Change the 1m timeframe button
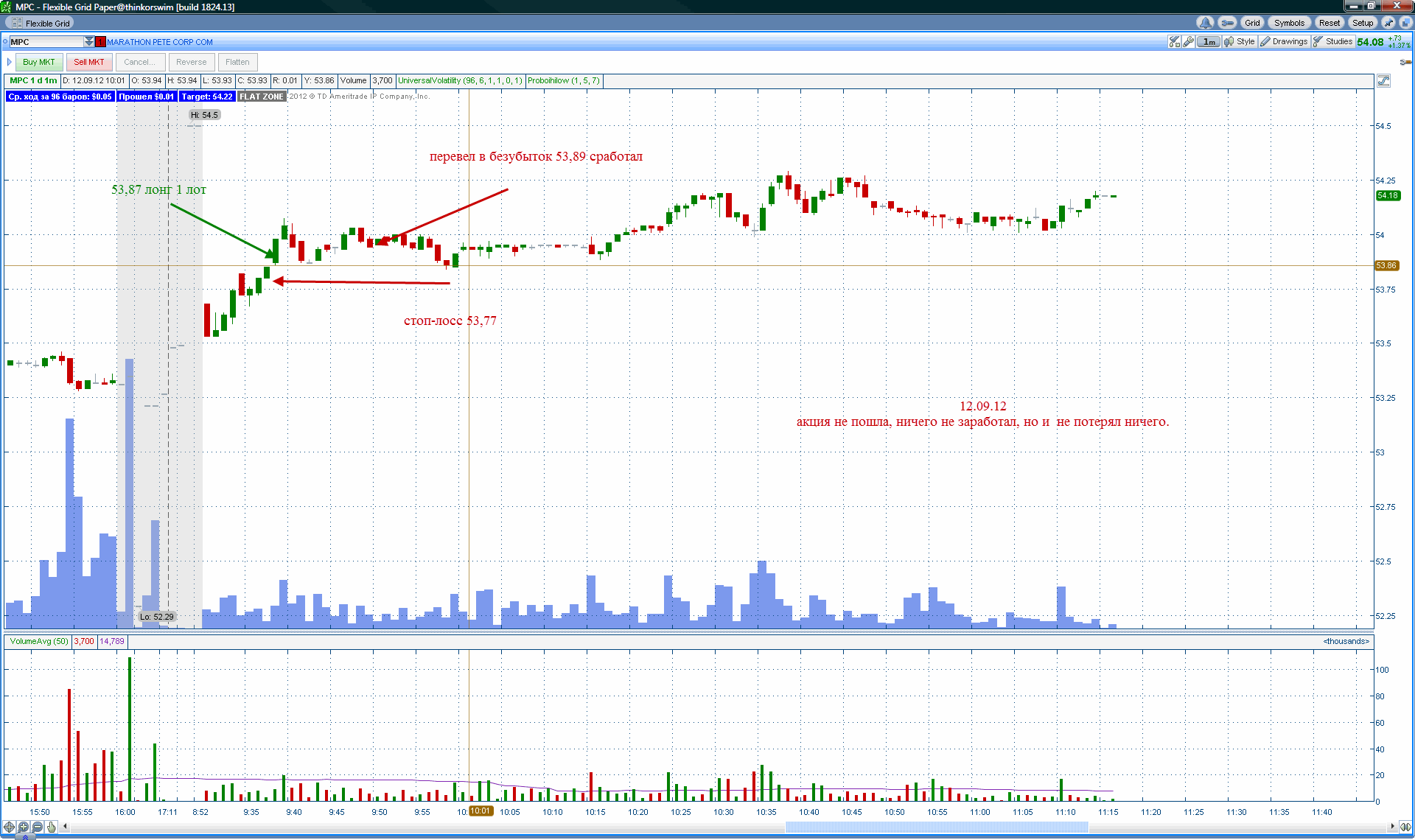Image resolution: width=1415 pixels, height=840 pixels. point(1209,42)
